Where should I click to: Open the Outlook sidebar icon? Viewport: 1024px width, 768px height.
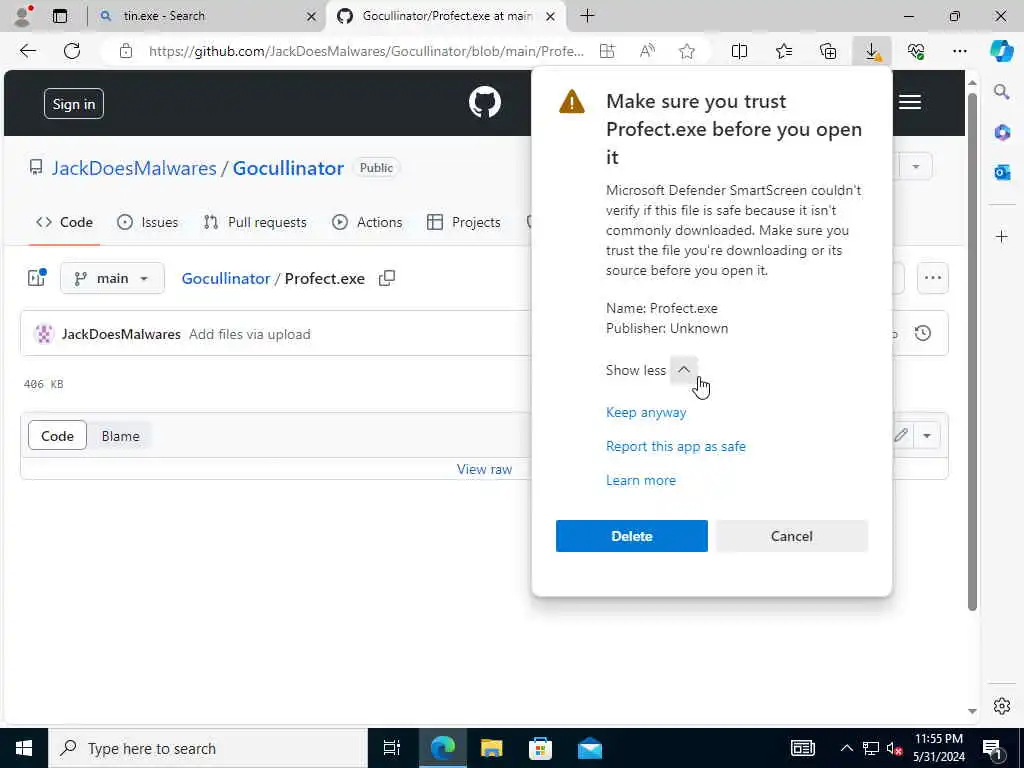[x=1002, y=172]
